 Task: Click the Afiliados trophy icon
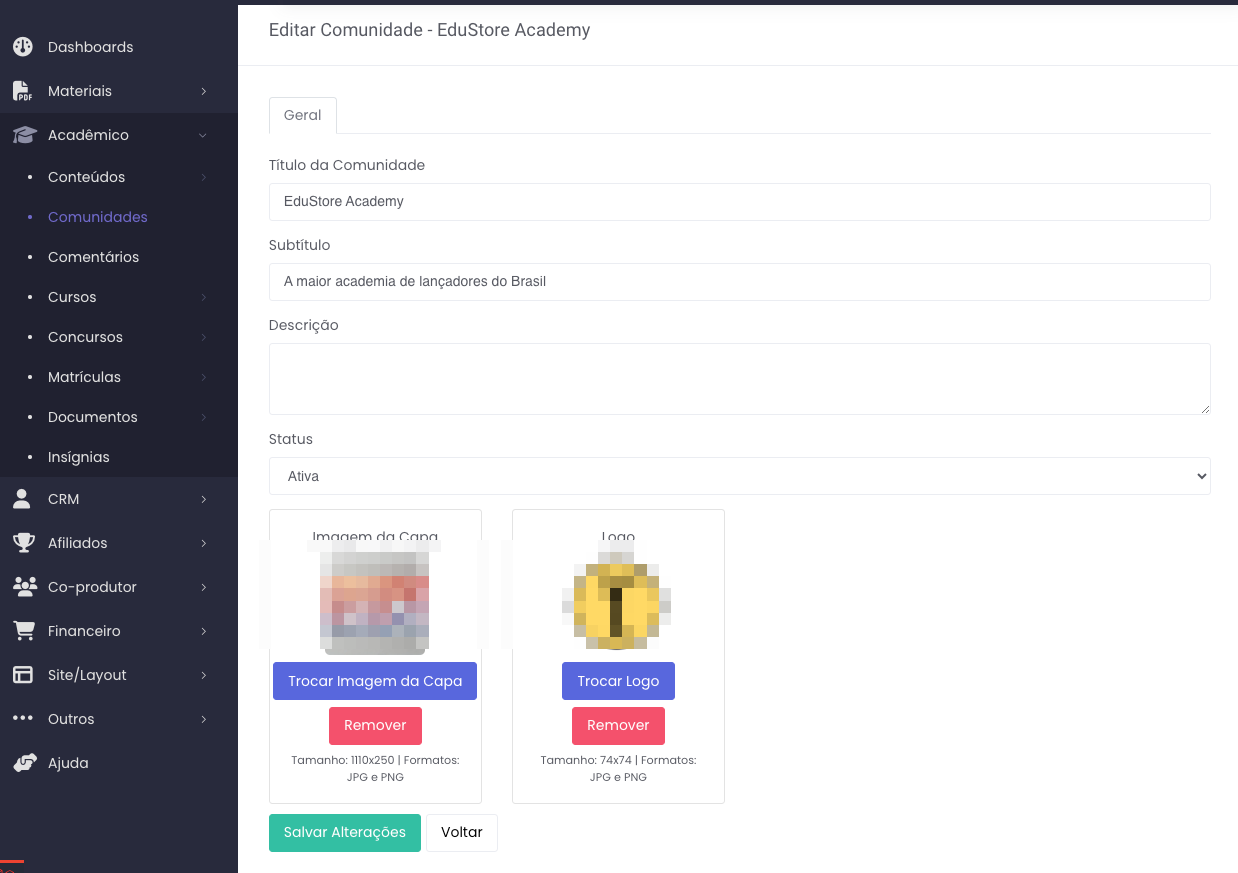23,543
